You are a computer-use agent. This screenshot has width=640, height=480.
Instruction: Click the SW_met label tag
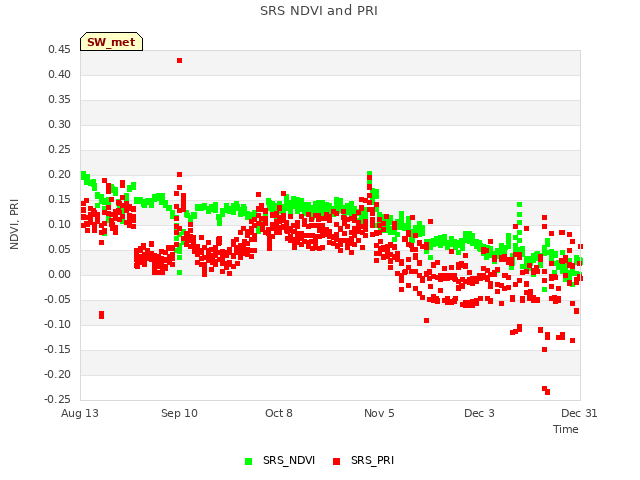[111, 42]
